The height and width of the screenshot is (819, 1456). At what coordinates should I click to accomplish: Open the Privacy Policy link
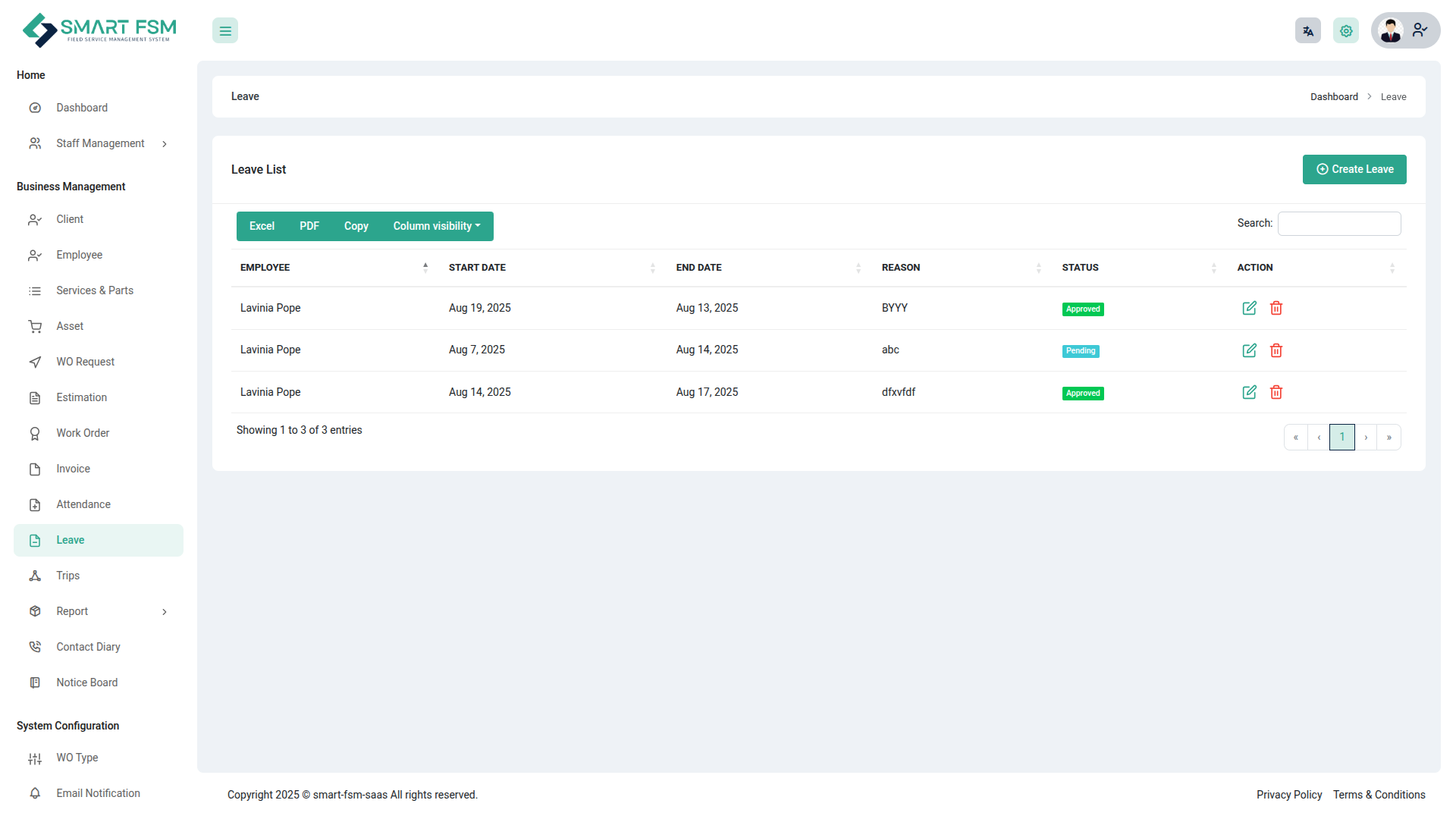(x=1288, y=795)
